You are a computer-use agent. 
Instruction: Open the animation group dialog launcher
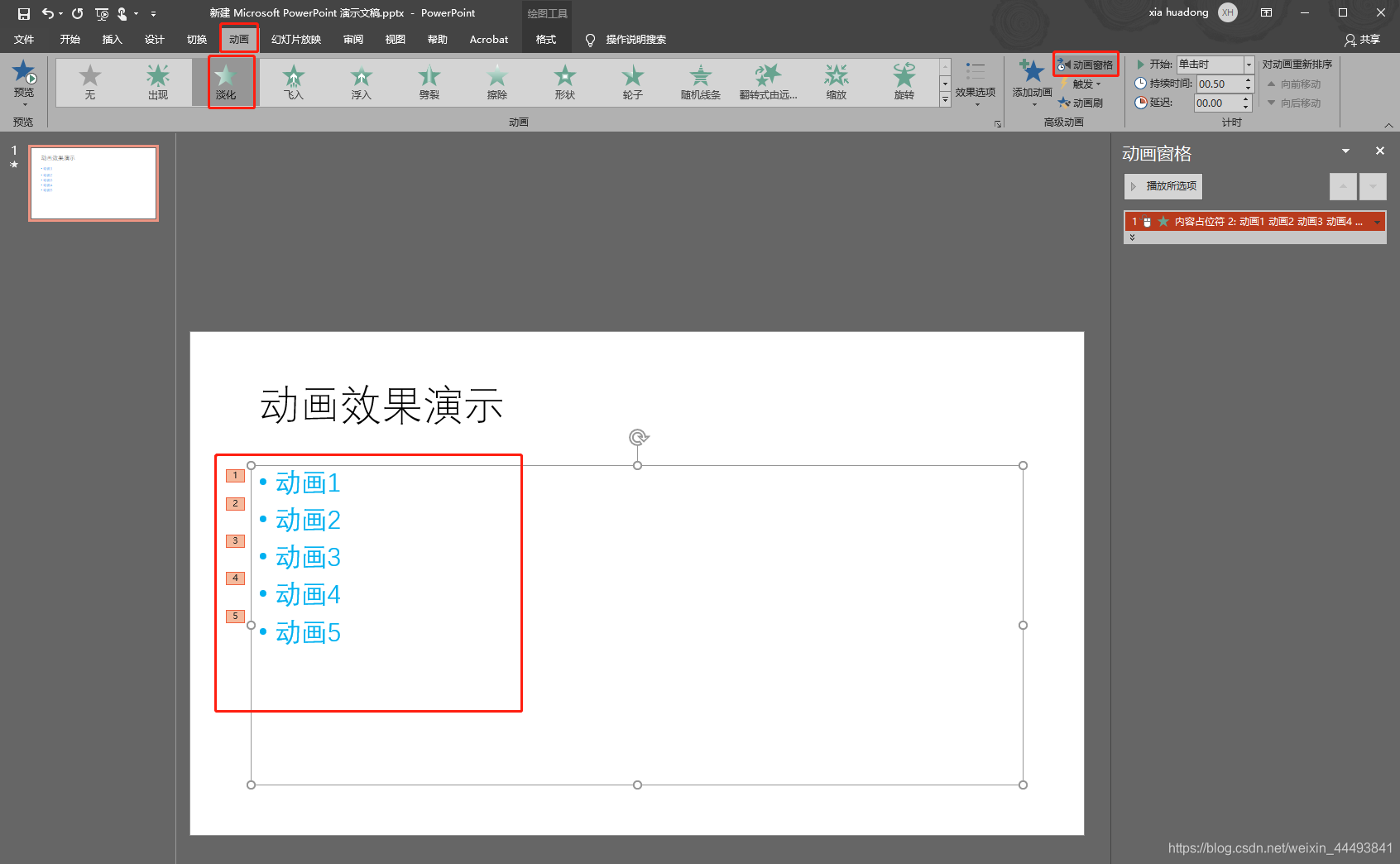[x=998, y=124]
